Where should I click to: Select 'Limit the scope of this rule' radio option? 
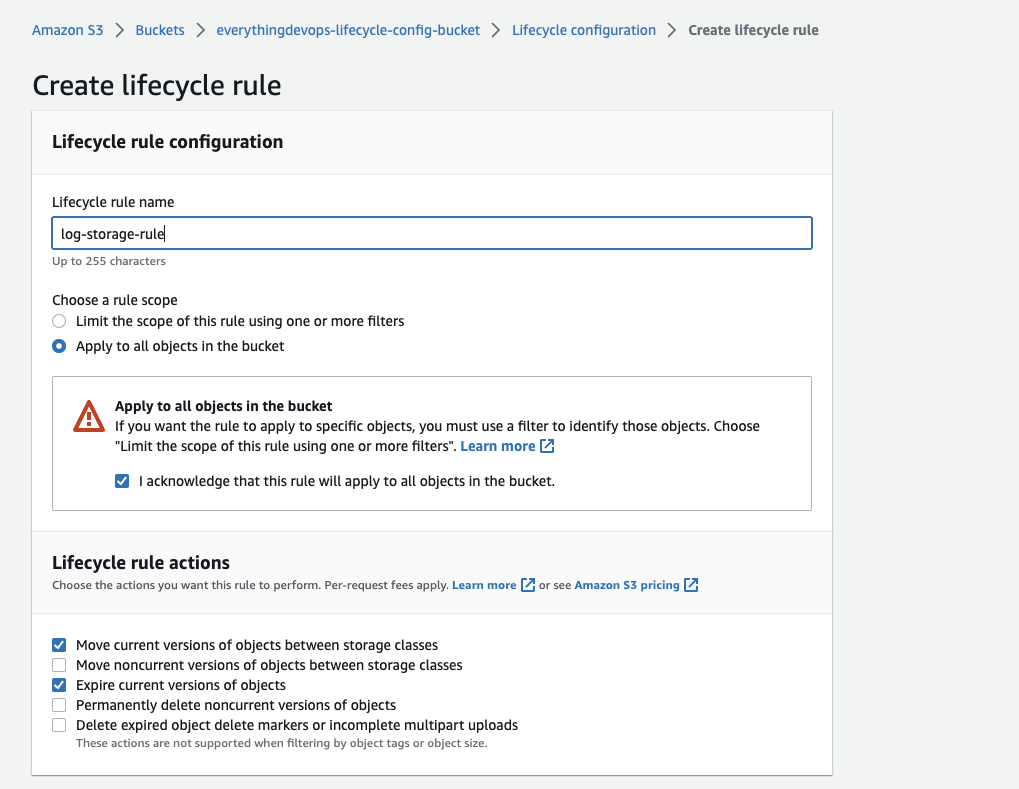pyautogui.click(x=59, y=321)
